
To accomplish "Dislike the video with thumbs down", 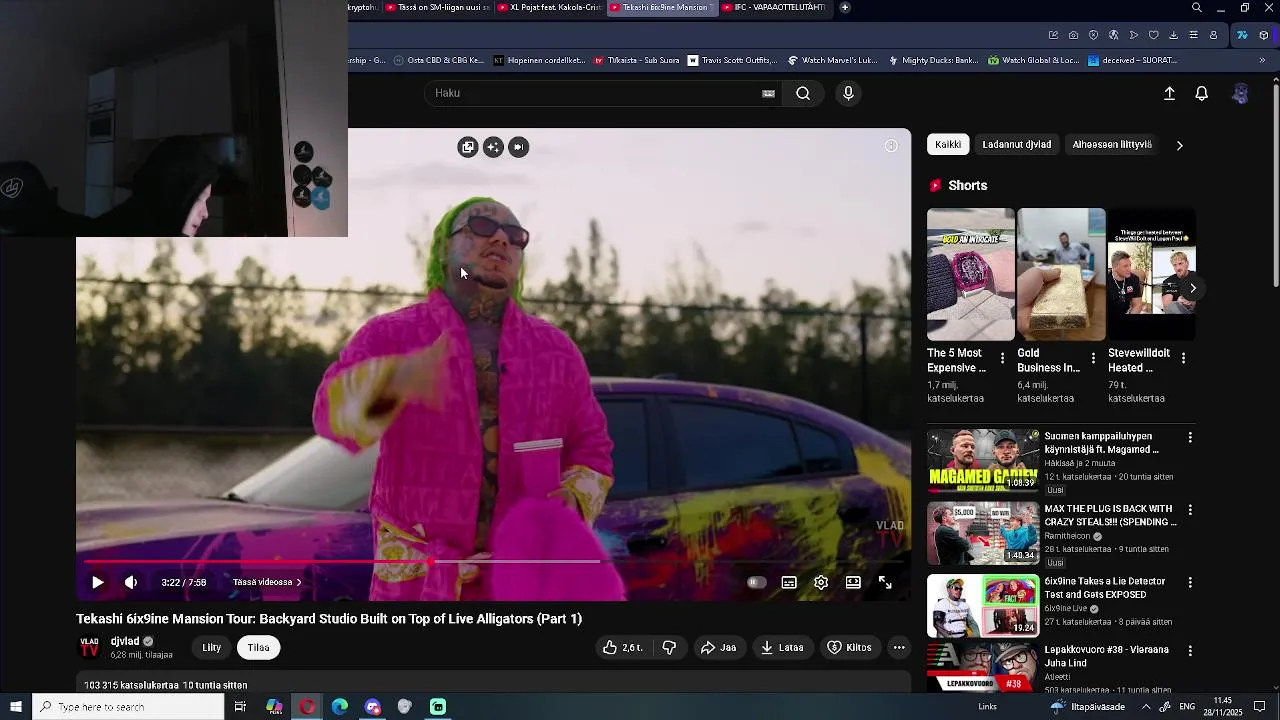I will click(669, 647).
